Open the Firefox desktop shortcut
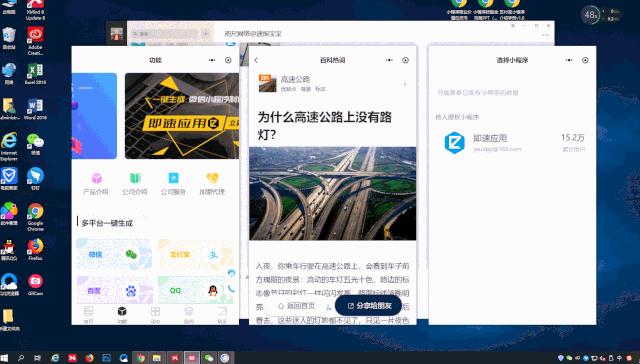 coord(36,249)
